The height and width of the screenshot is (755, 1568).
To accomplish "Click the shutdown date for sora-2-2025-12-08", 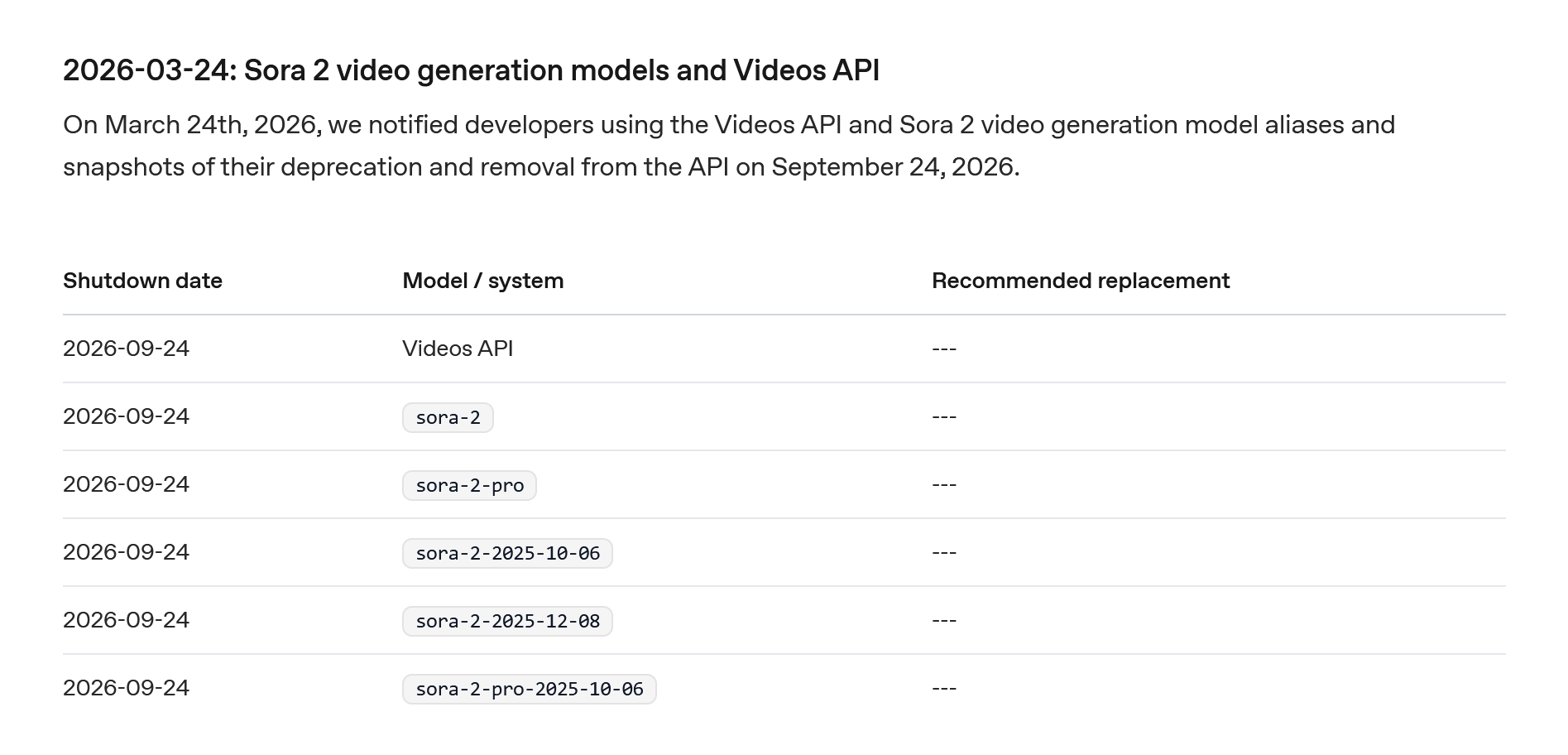I will (x=126, y=620).
